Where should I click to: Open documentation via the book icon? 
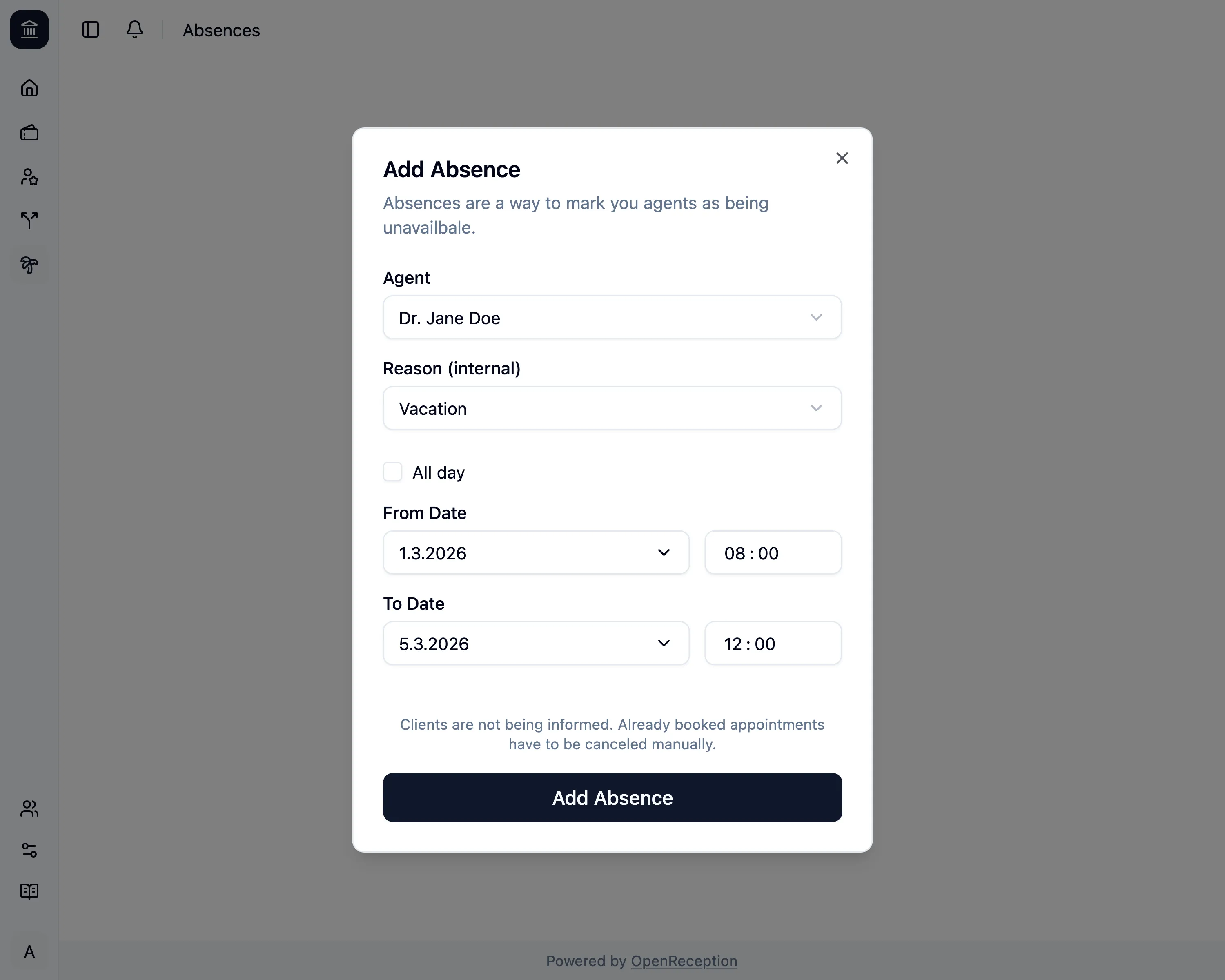(29, 891)
